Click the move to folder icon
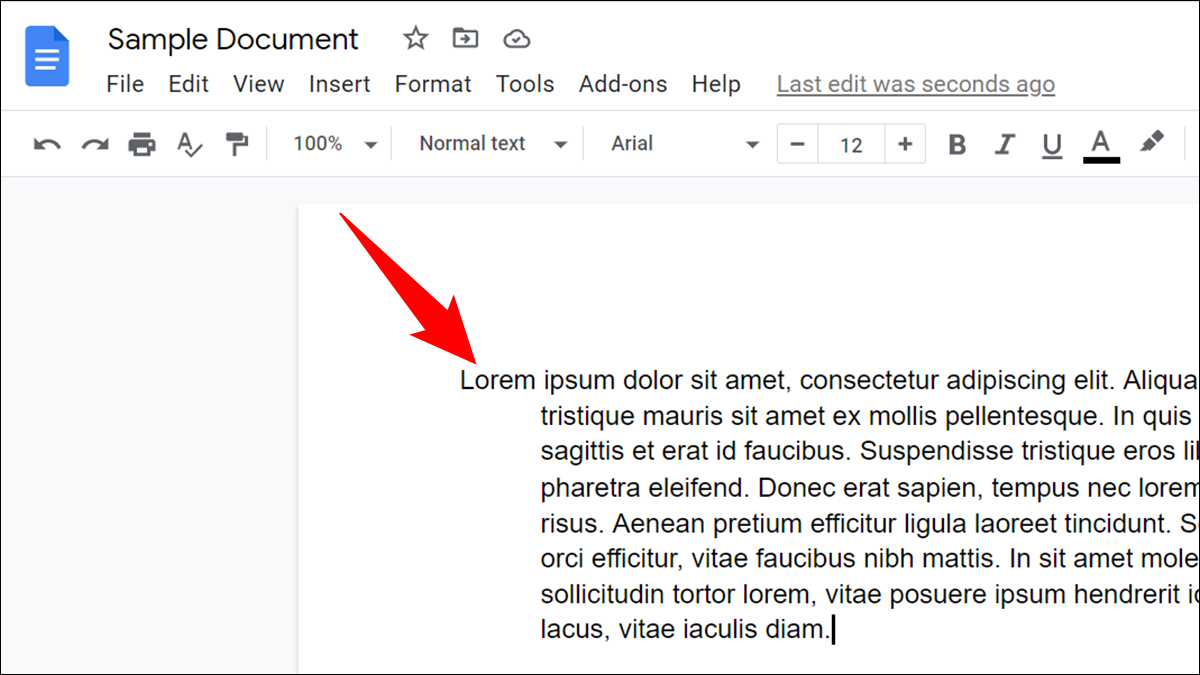 465,39
